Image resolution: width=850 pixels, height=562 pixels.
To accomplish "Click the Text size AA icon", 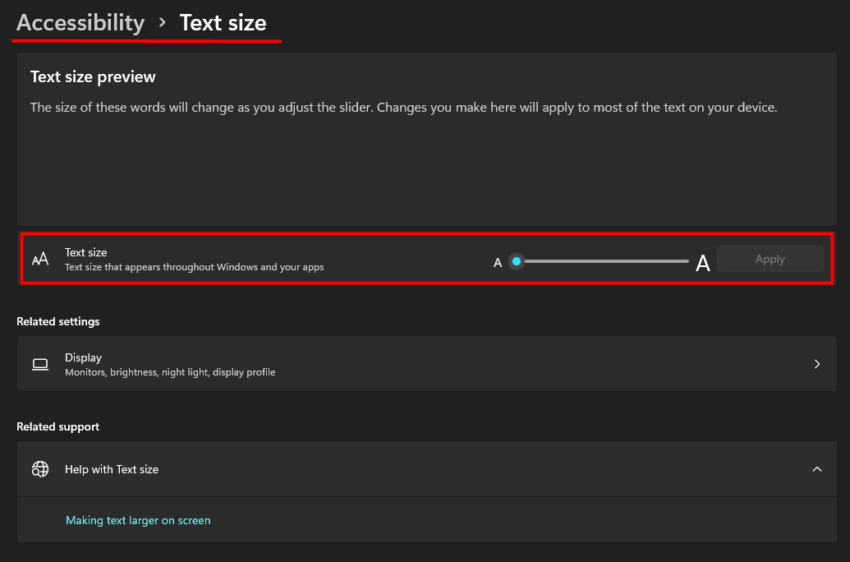I will [x=40, y=259].
